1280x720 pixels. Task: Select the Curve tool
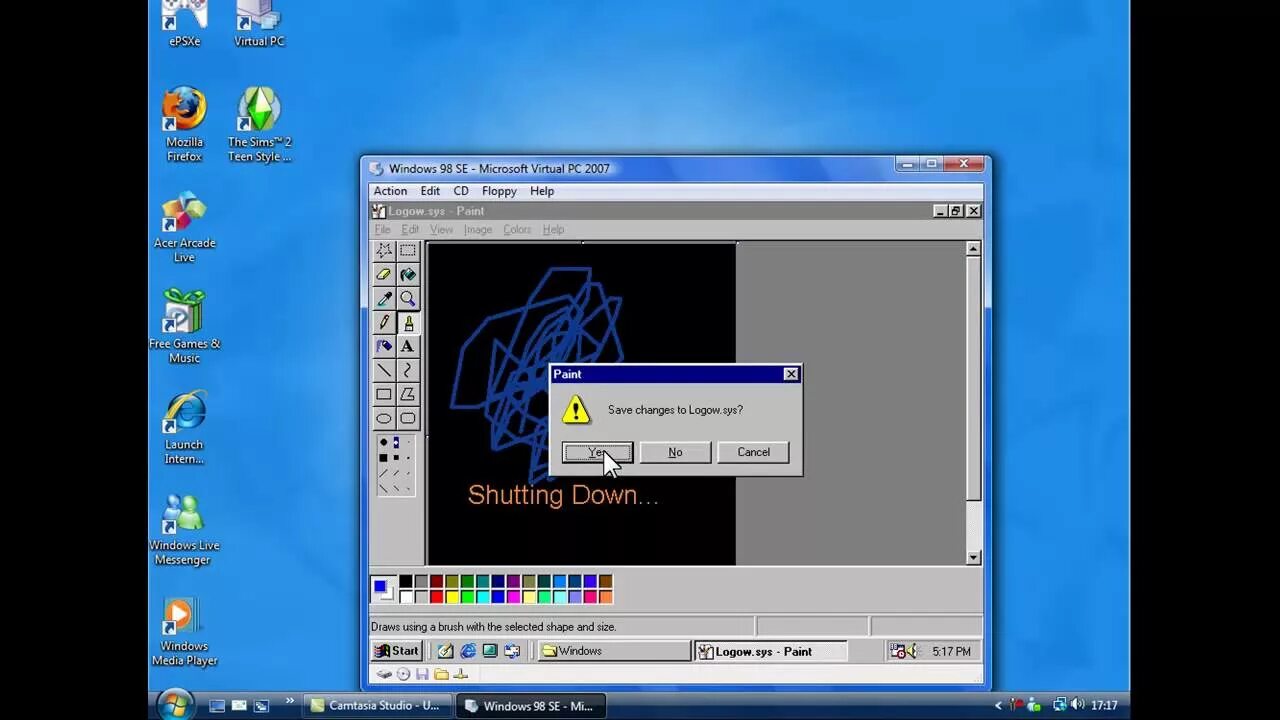(x=408, y=370)
